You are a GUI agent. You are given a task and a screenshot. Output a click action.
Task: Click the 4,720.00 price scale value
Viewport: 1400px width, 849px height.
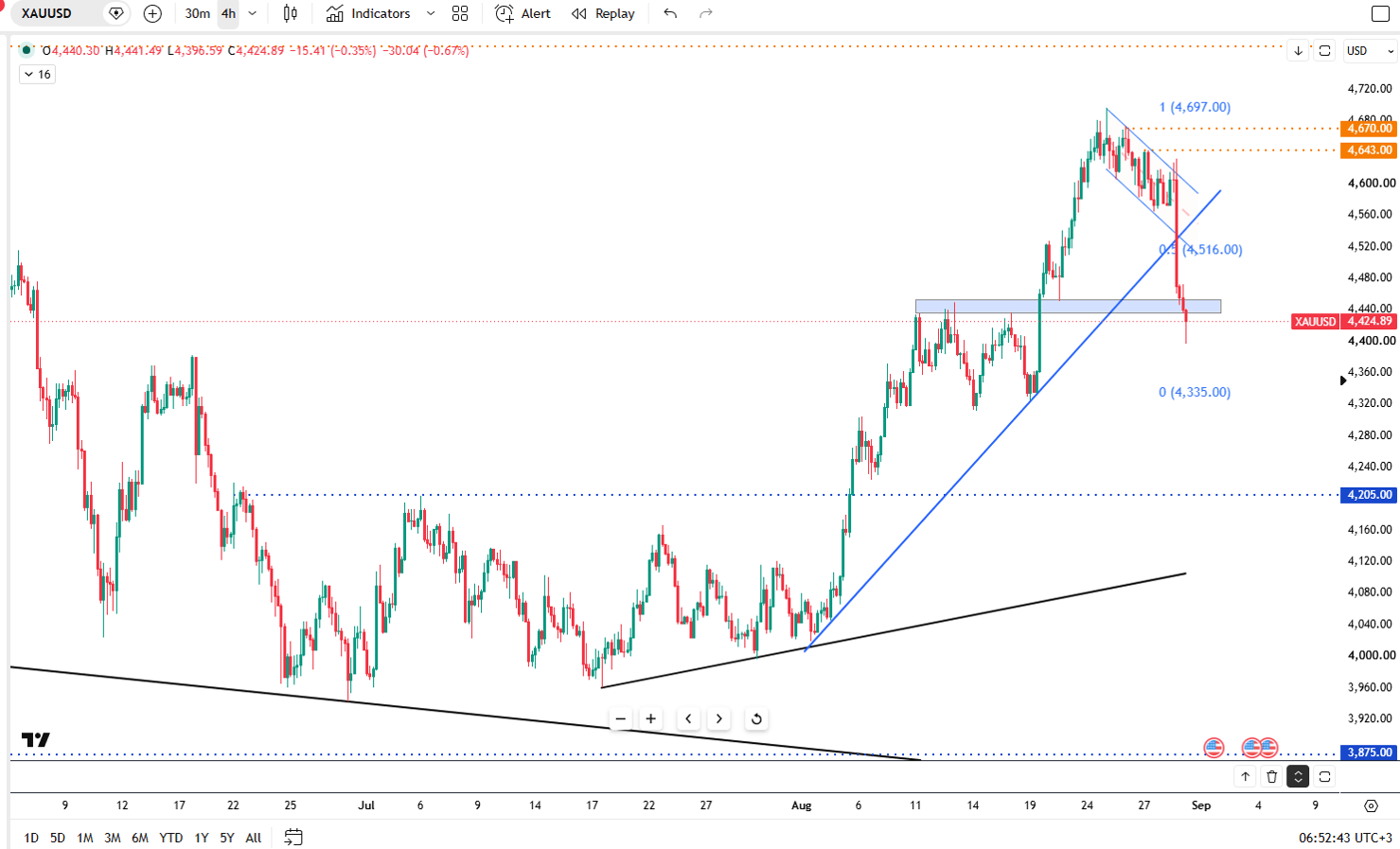(1370, 88)
